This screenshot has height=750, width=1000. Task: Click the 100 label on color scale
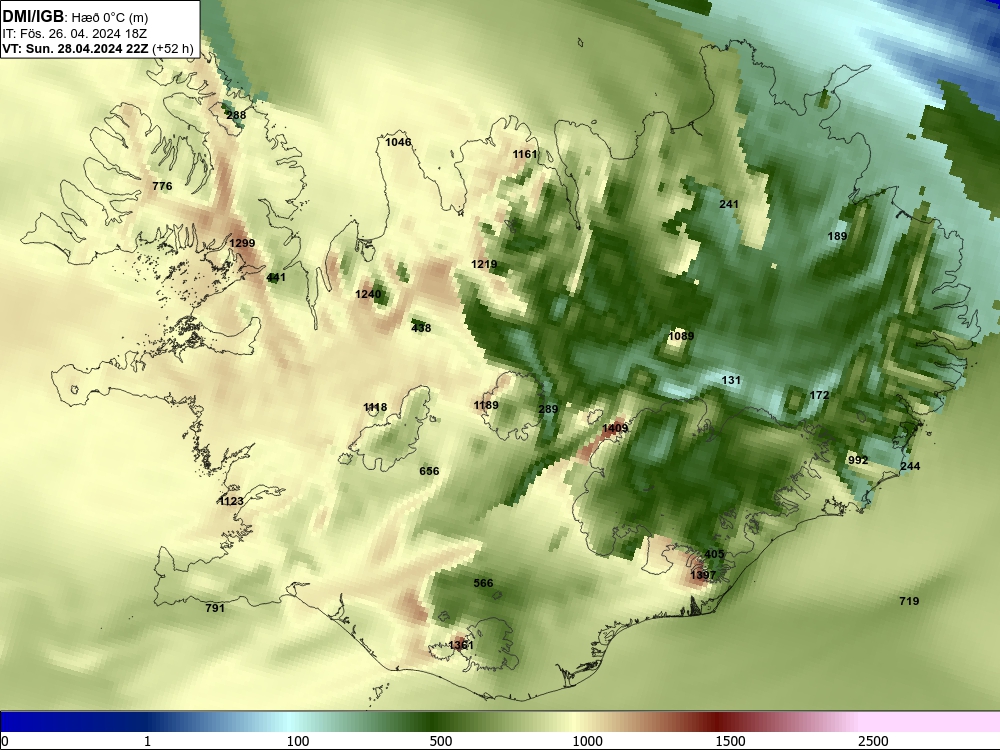298,741
